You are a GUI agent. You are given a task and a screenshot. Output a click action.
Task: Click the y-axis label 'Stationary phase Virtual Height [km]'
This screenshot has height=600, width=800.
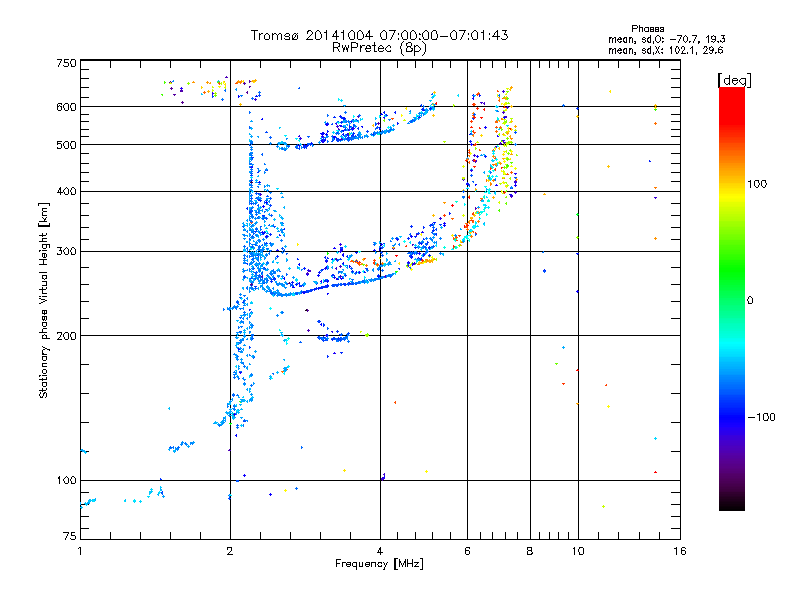(x=44, y=300)
